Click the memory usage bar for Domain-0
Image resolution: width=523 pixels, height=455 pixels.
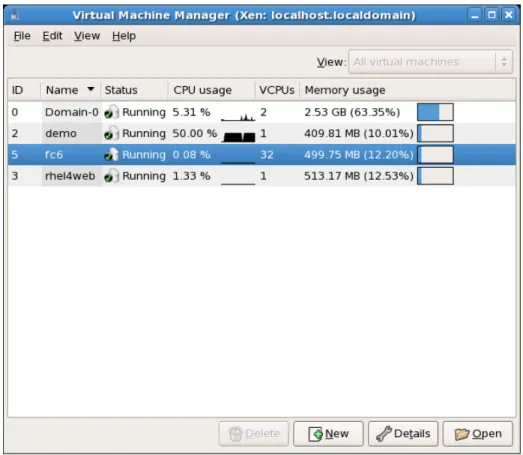coord(435,112)
